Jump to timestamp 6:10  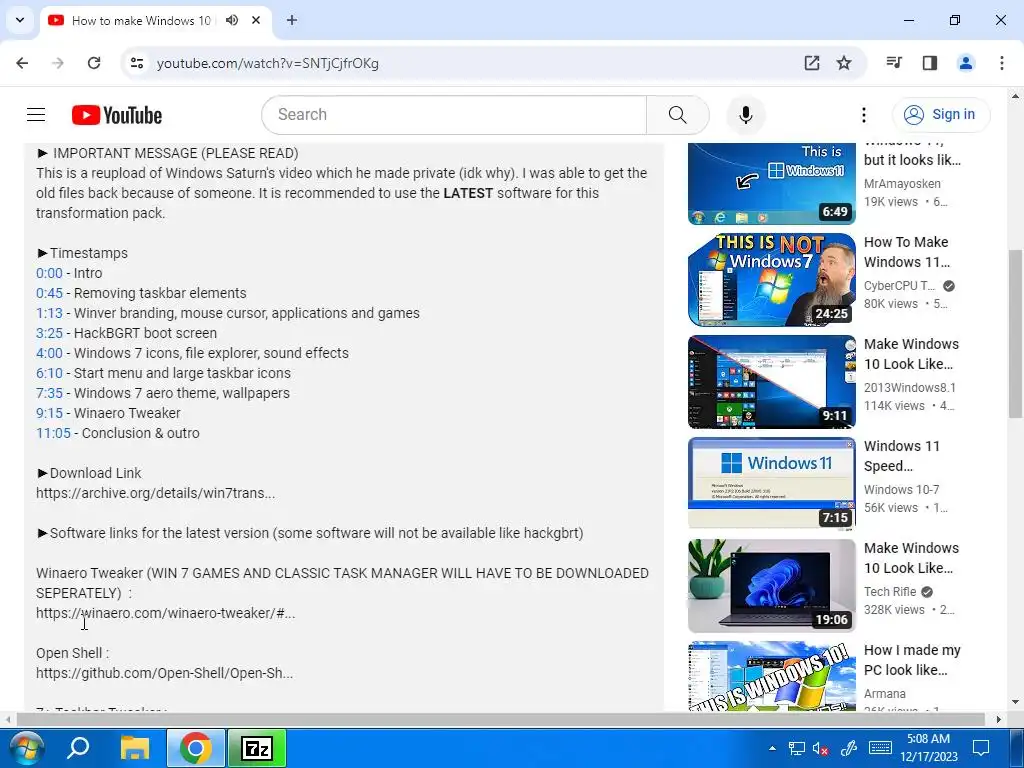tap(49, 373)
